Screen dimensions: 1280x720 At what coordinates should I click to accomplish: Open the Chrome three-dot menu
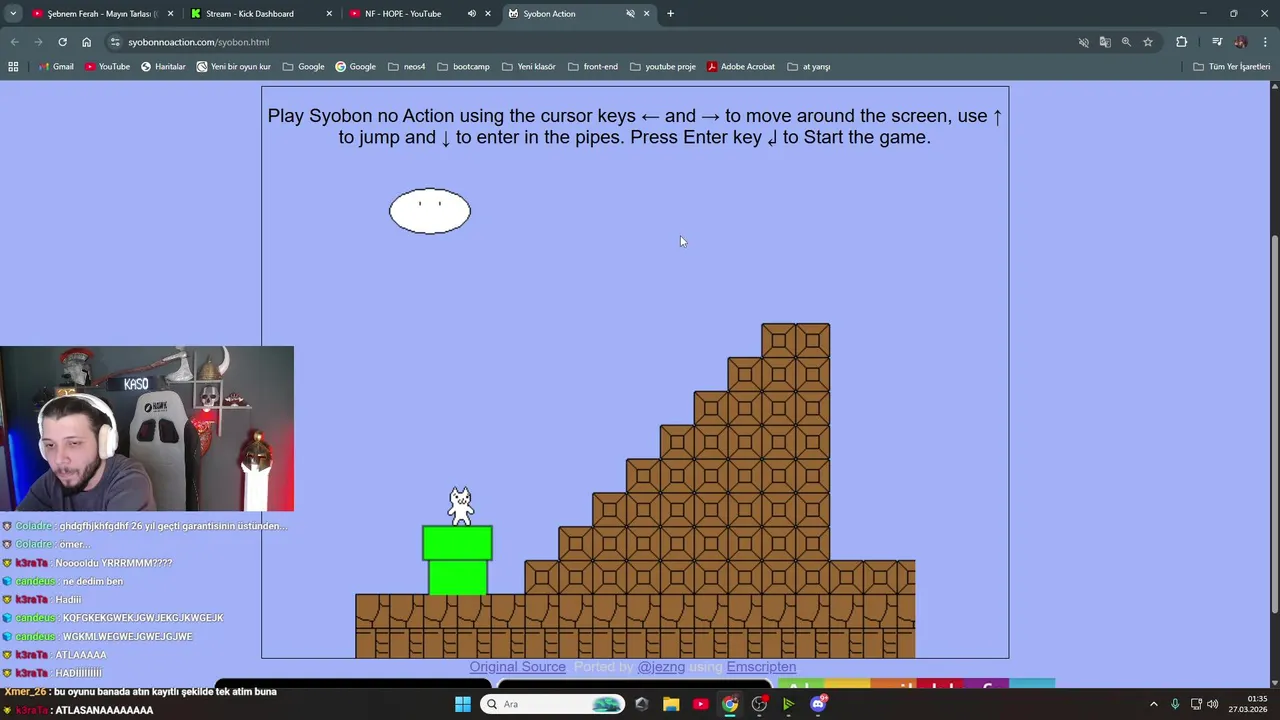1266,42
